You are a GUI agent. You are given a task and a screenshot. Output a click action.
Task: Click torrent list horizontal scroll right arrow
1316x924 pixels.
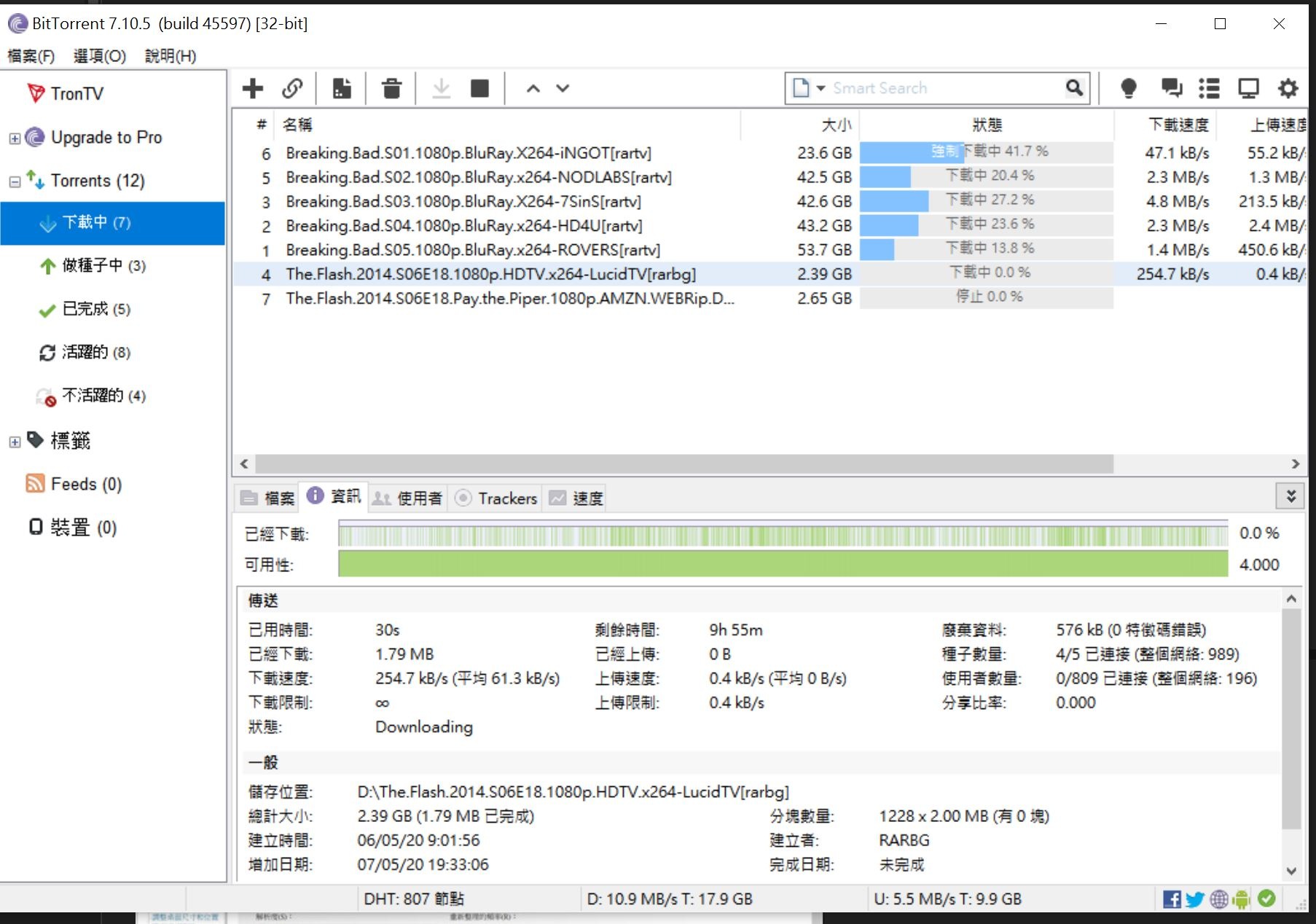1295,463
